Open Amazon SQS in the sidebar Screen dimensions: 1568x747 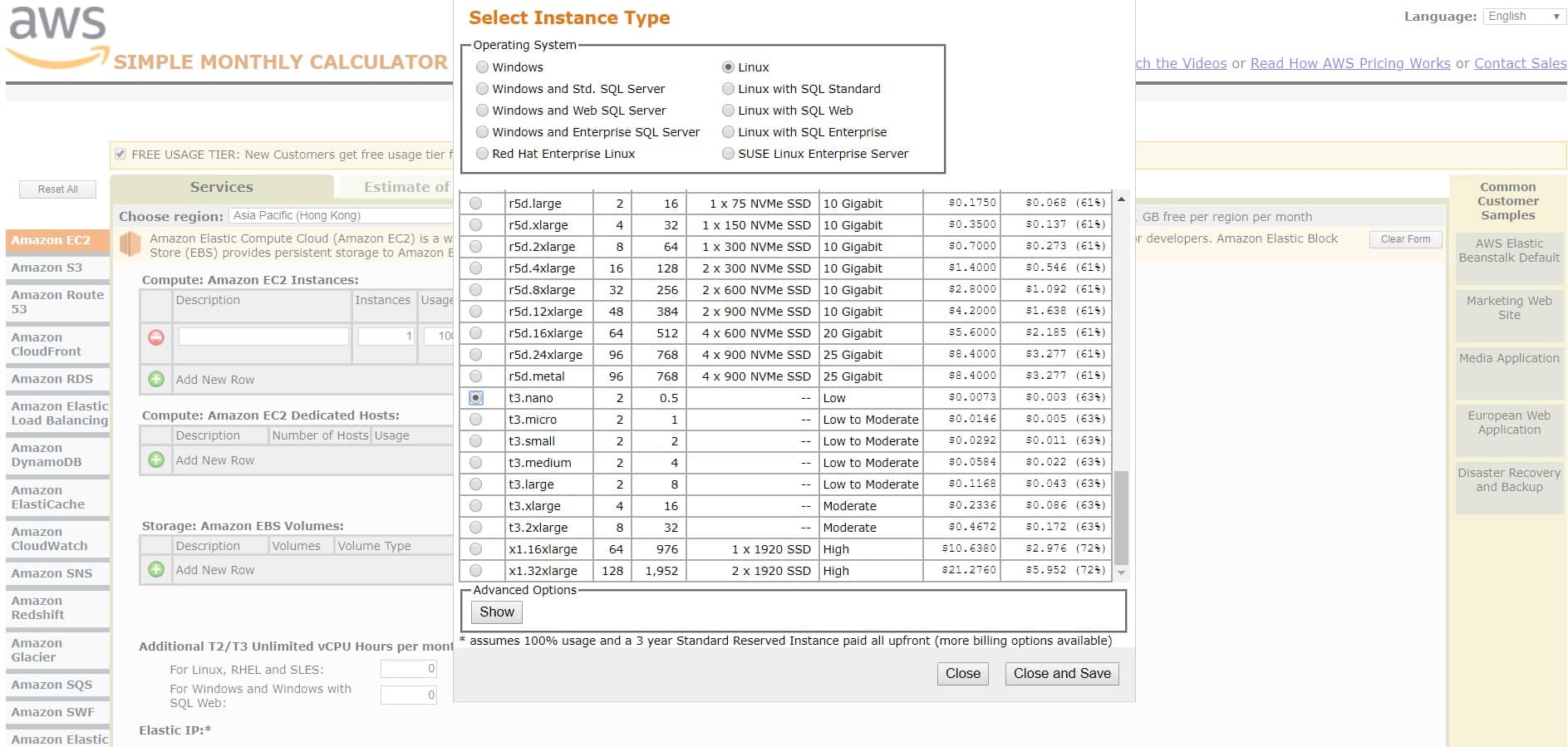coord(57,685)
